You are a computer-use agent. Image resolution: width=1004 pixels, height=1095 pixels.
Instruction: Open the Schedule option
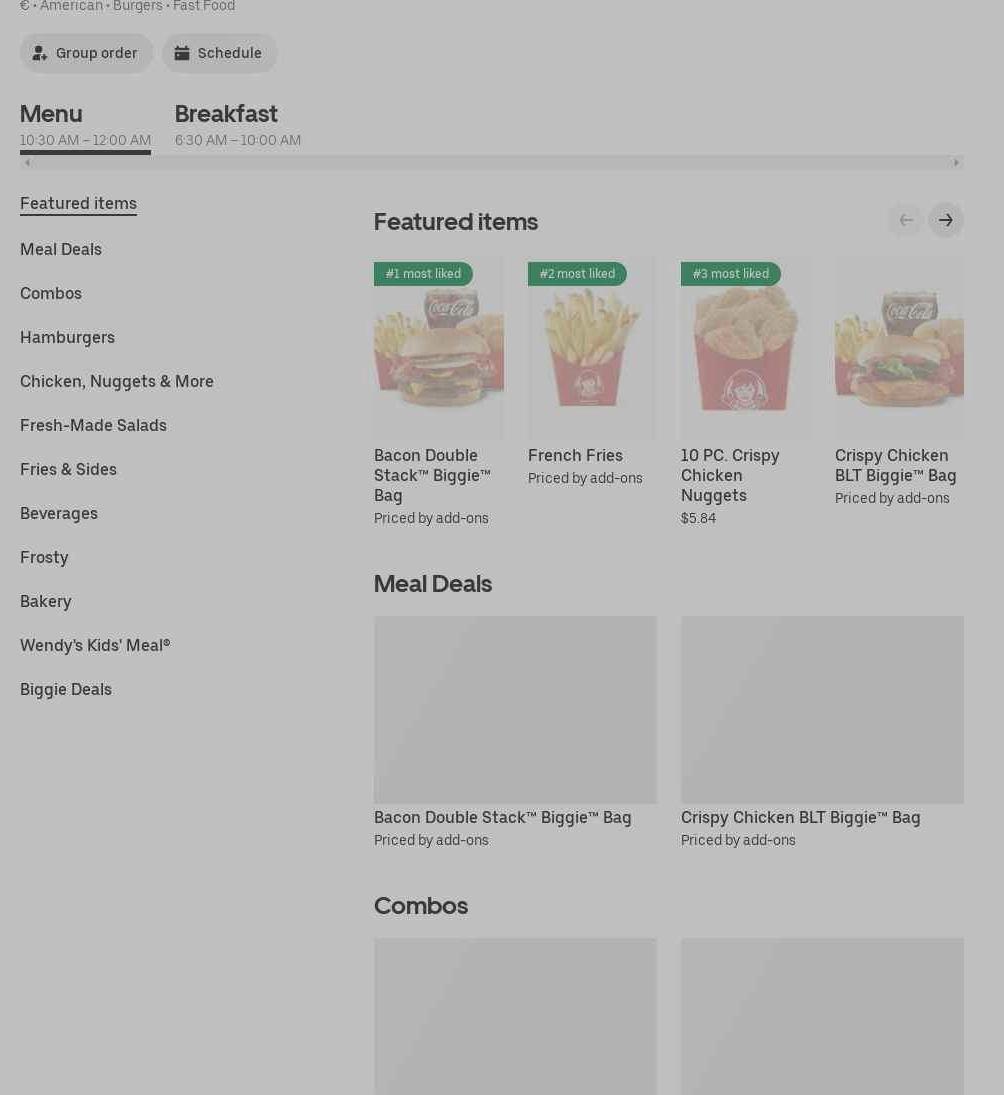click(x=219, y=53)
